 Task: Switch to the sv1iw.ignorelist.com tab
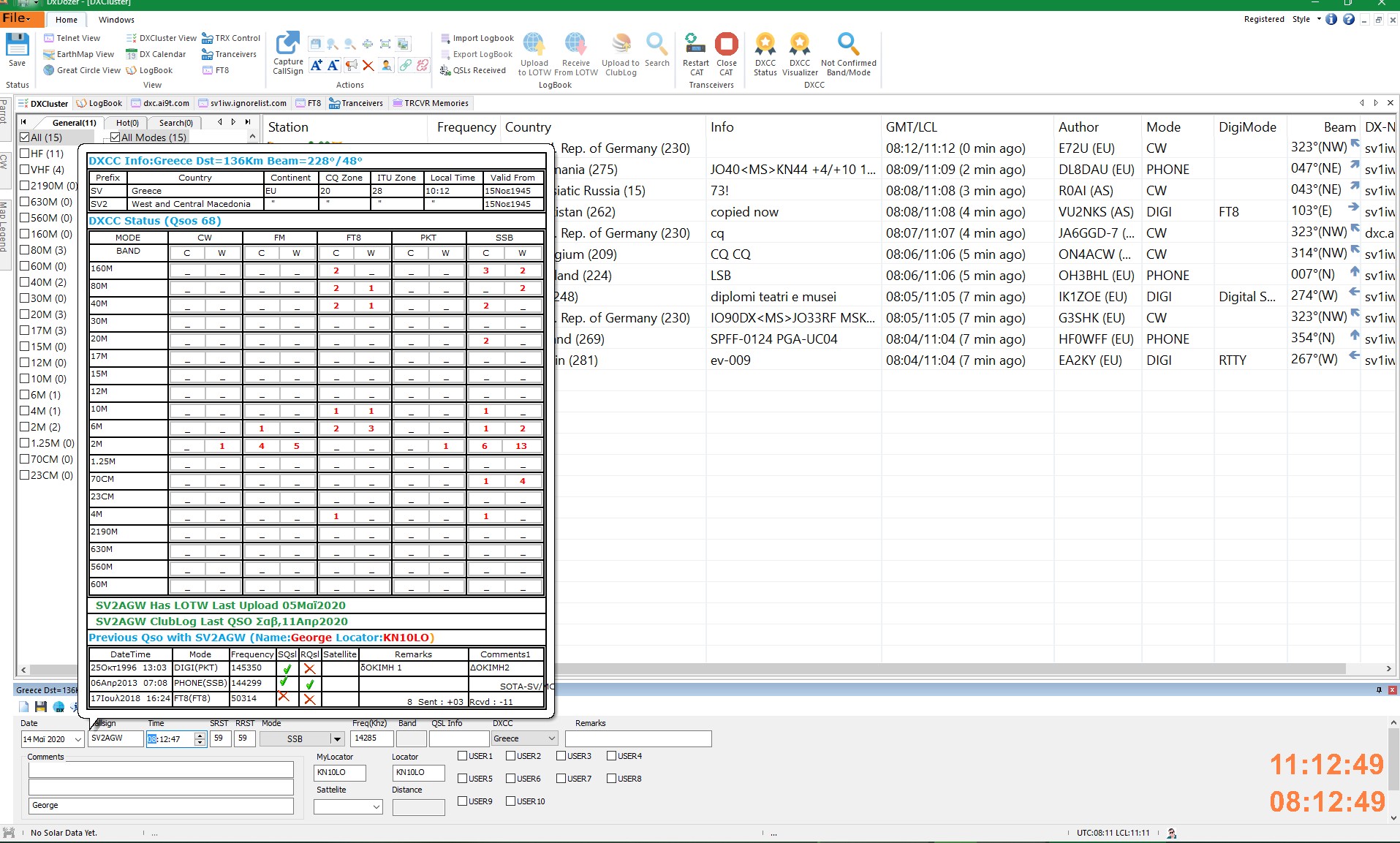click(x=243, y=103)
